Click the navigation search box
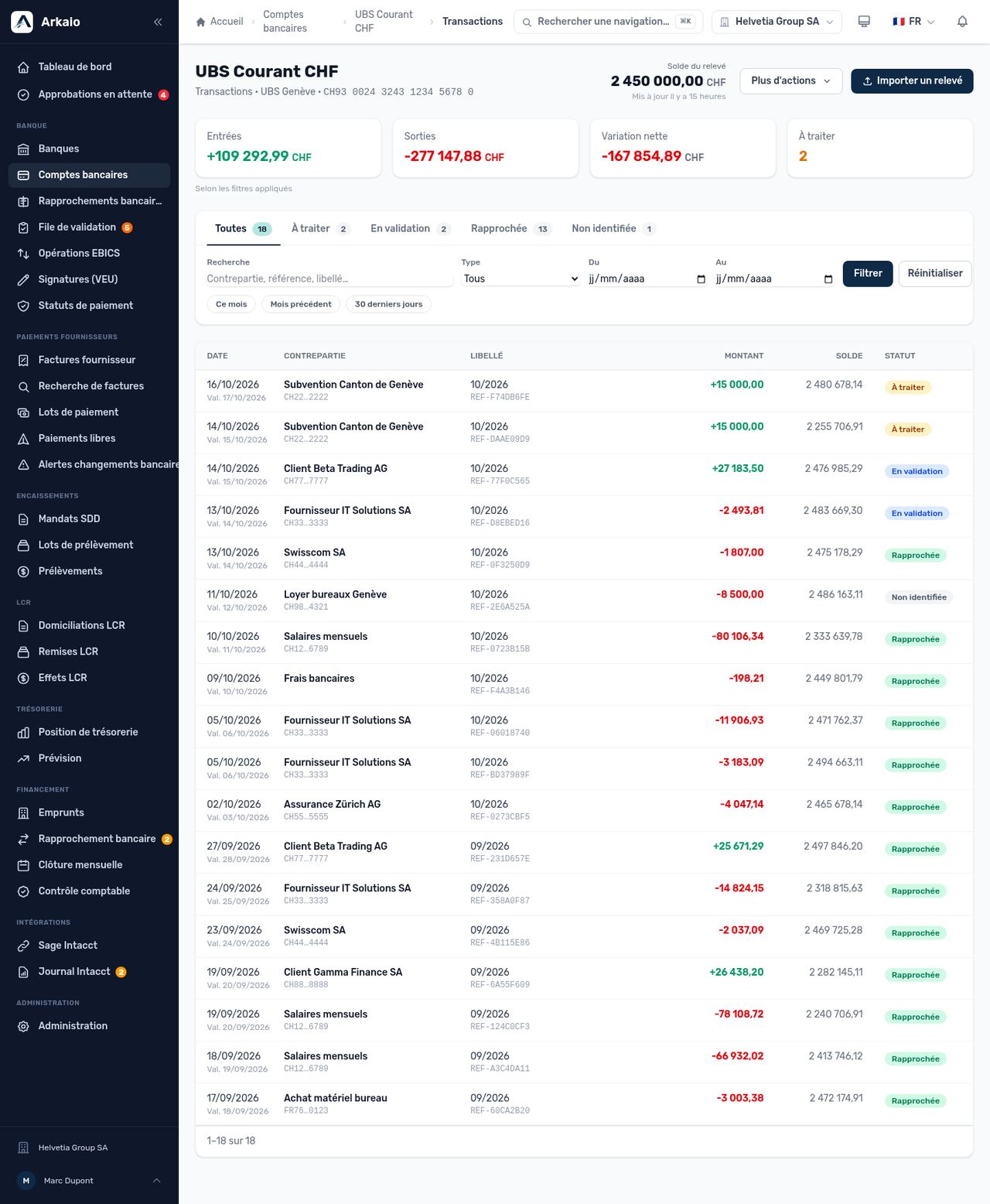Viewport: 990px width, 1204px height. click(x=608, y=22)
